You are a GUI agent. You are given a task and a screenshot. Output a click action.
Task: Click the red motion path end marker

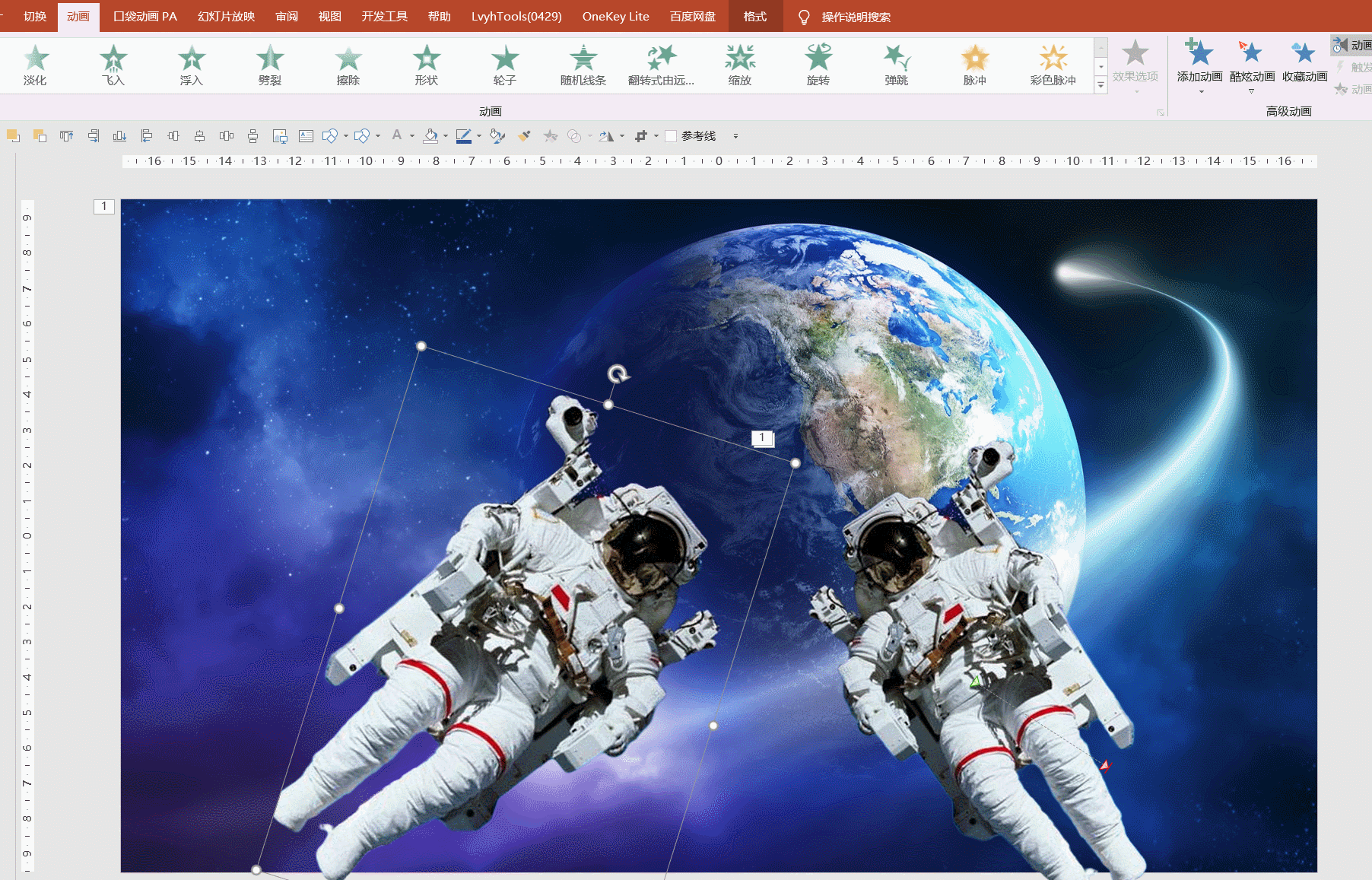click(1105, 765)
